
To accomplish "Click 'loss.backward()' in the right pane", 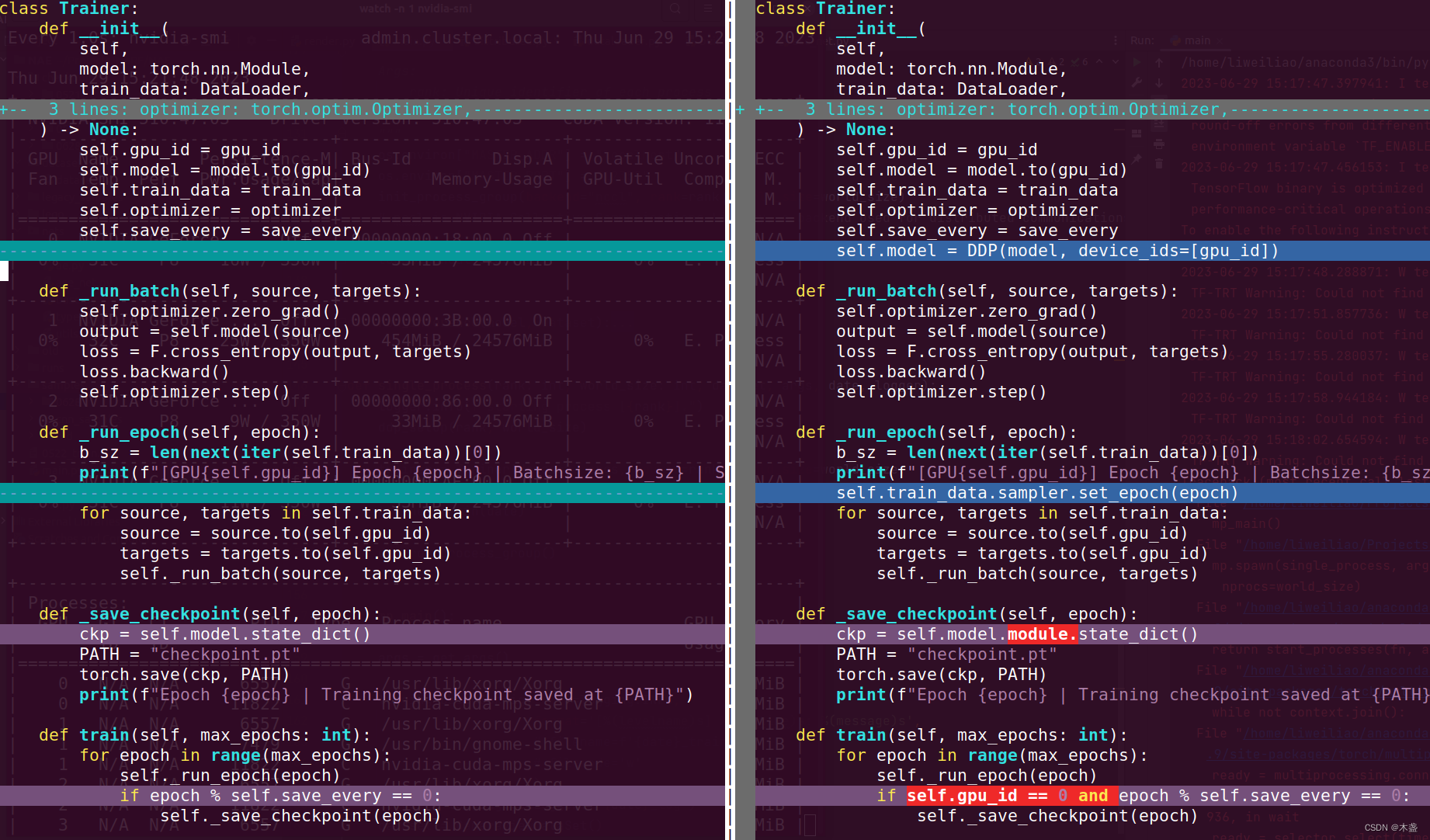I will pos(911,372).
